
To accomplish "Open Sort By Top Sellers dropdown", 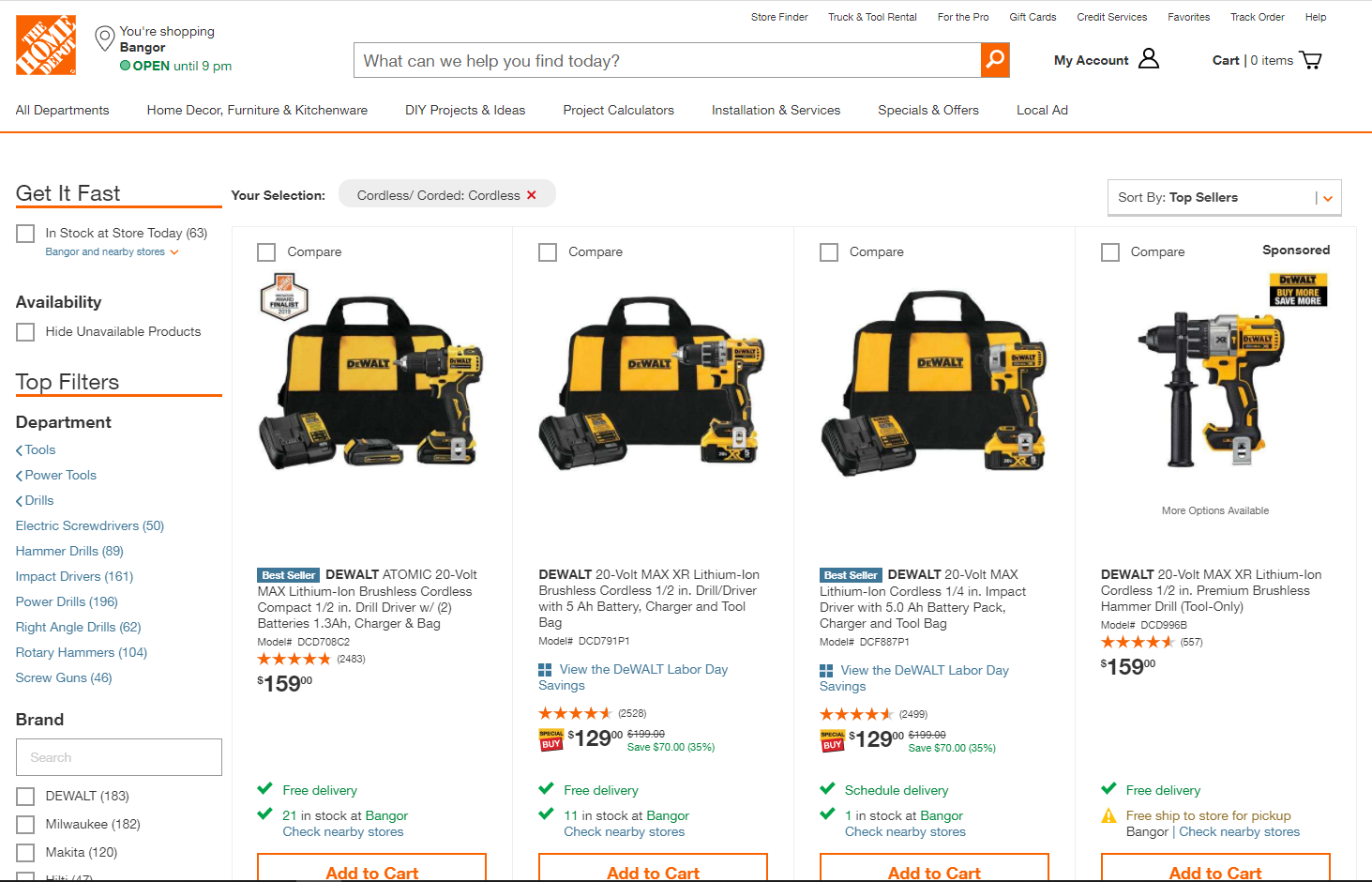I will tap(1225, 198).
